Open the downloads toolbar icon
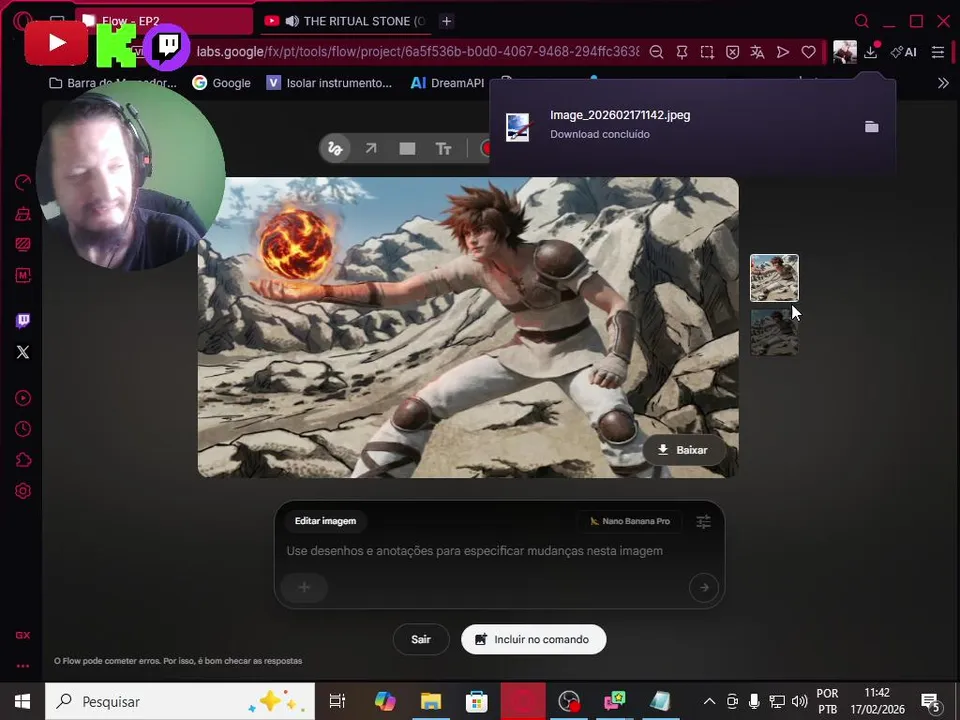960x720 pixels. [871, 52]
